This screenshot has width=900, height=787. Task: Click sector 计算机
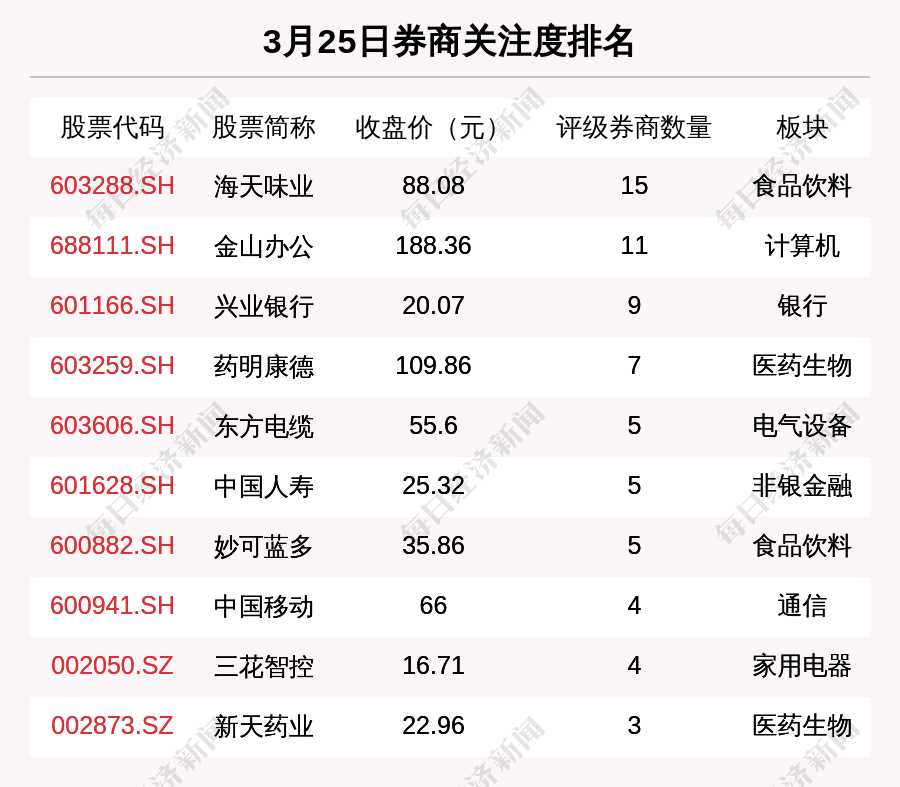802,247
